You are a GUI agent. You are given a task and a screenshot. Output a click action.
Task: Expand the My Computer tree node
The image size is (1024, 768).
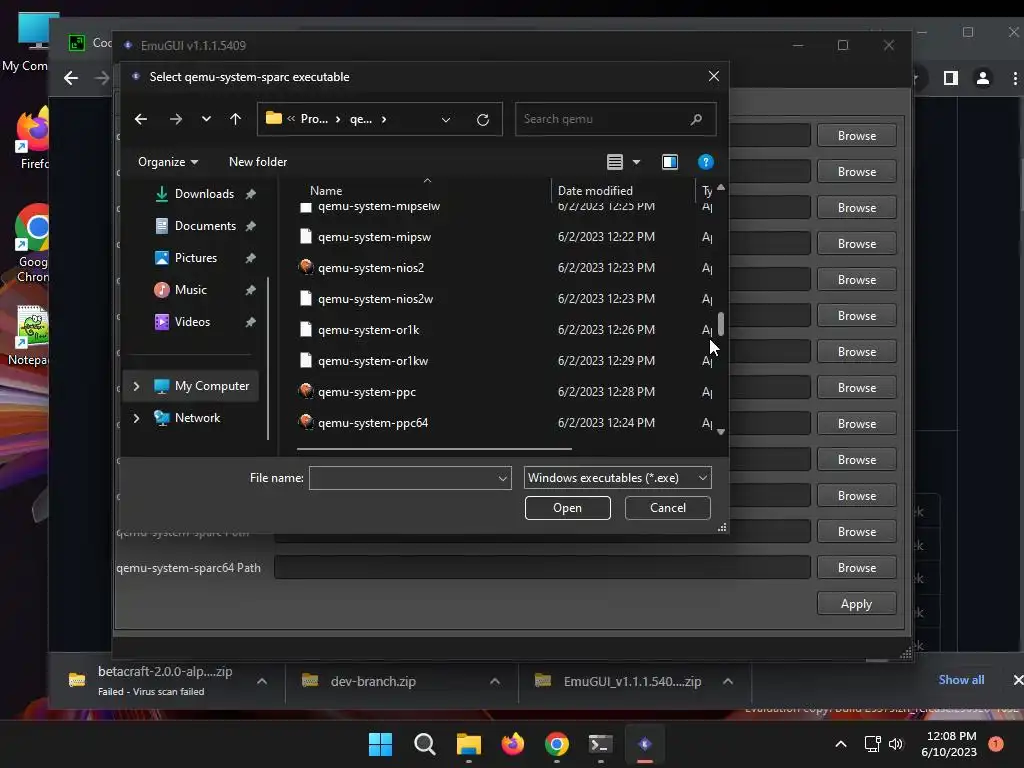(x=136, y=386)
